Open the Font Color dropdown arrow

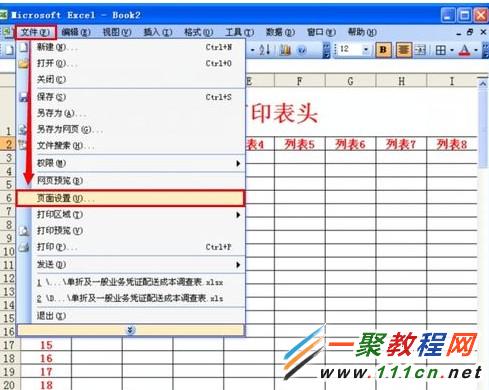(476, 50)
